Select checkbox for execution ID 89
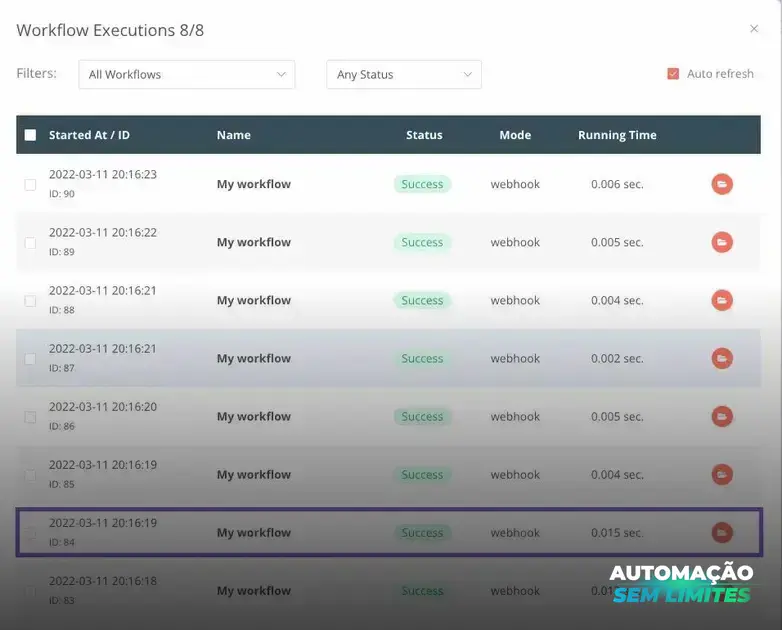 (x=30, y=243)
